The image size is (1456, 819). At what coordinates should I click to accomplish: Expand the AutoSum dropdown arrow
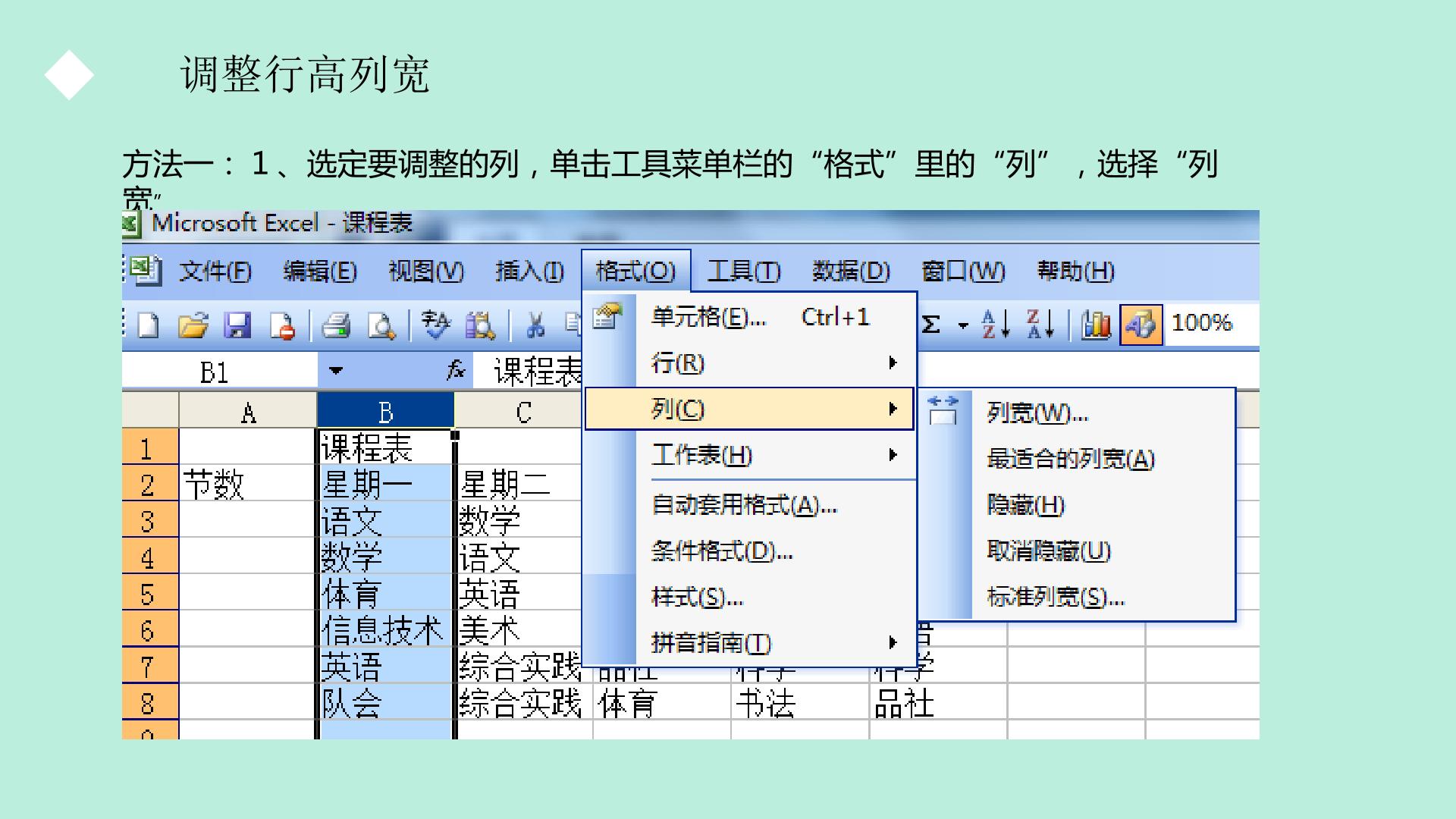[963, 326]
